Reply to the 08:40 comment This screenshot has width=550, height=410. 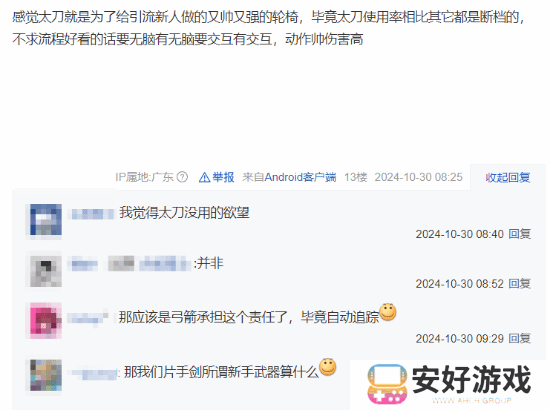pos(519,234)
